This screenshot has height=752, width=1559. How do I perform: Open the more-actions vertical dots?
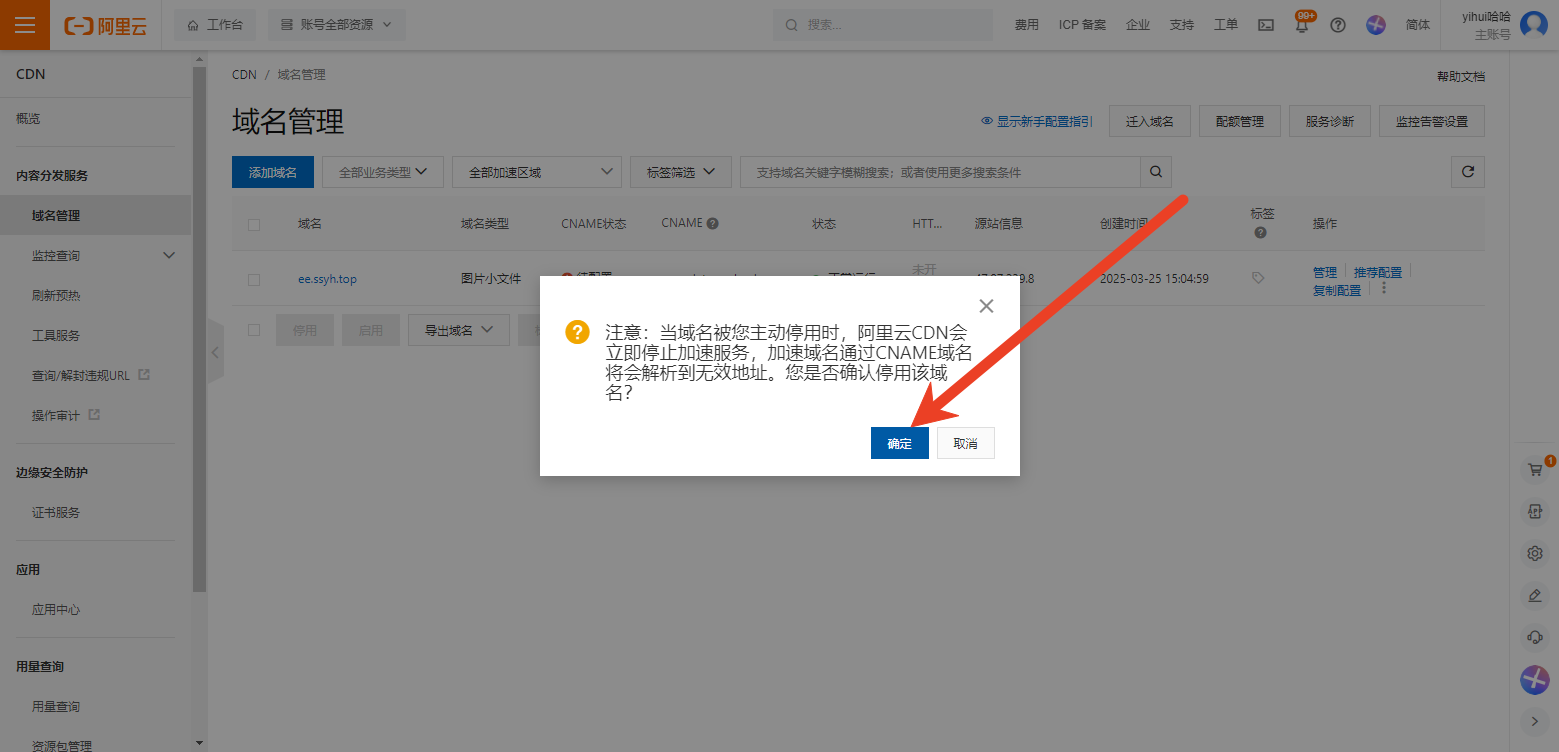[x=1384, y=288]
